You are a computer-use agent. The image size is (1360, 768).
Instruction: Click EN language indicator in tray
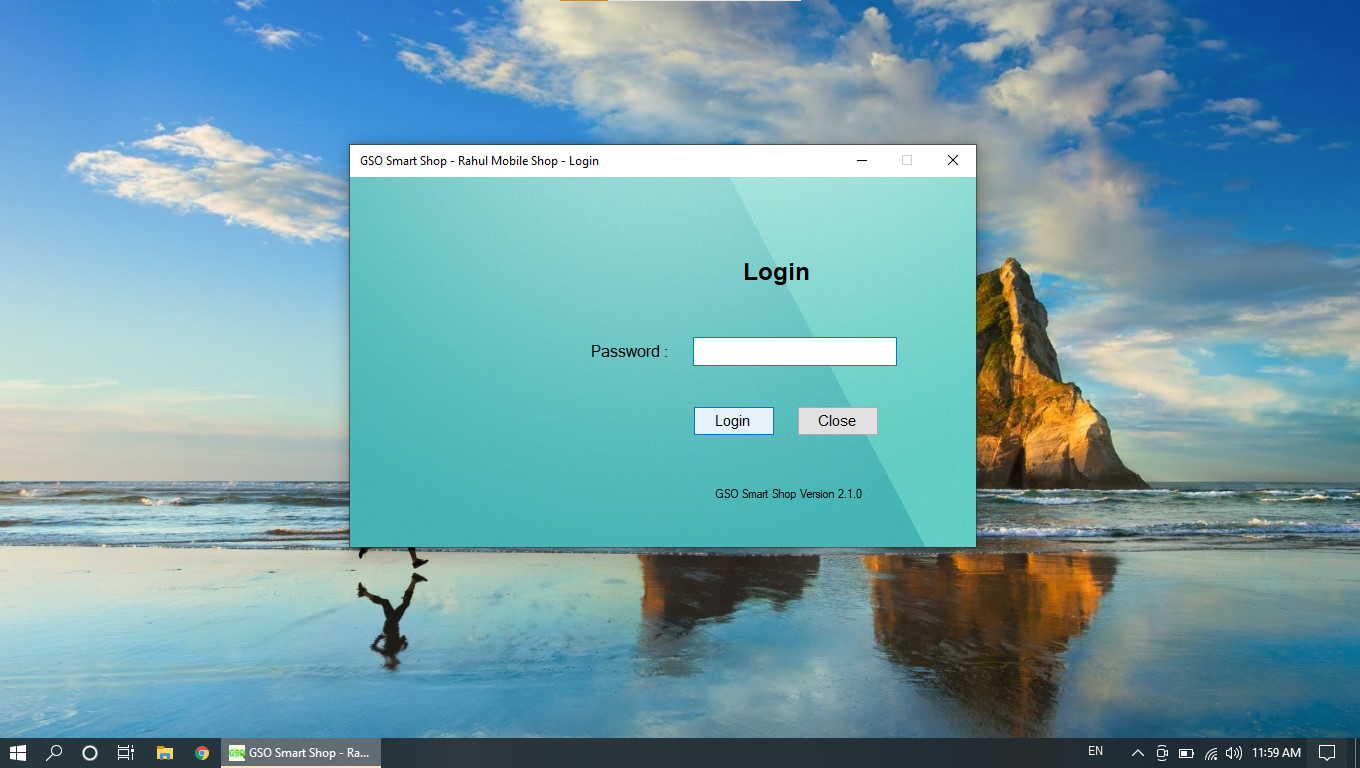tap(1096, 752)
